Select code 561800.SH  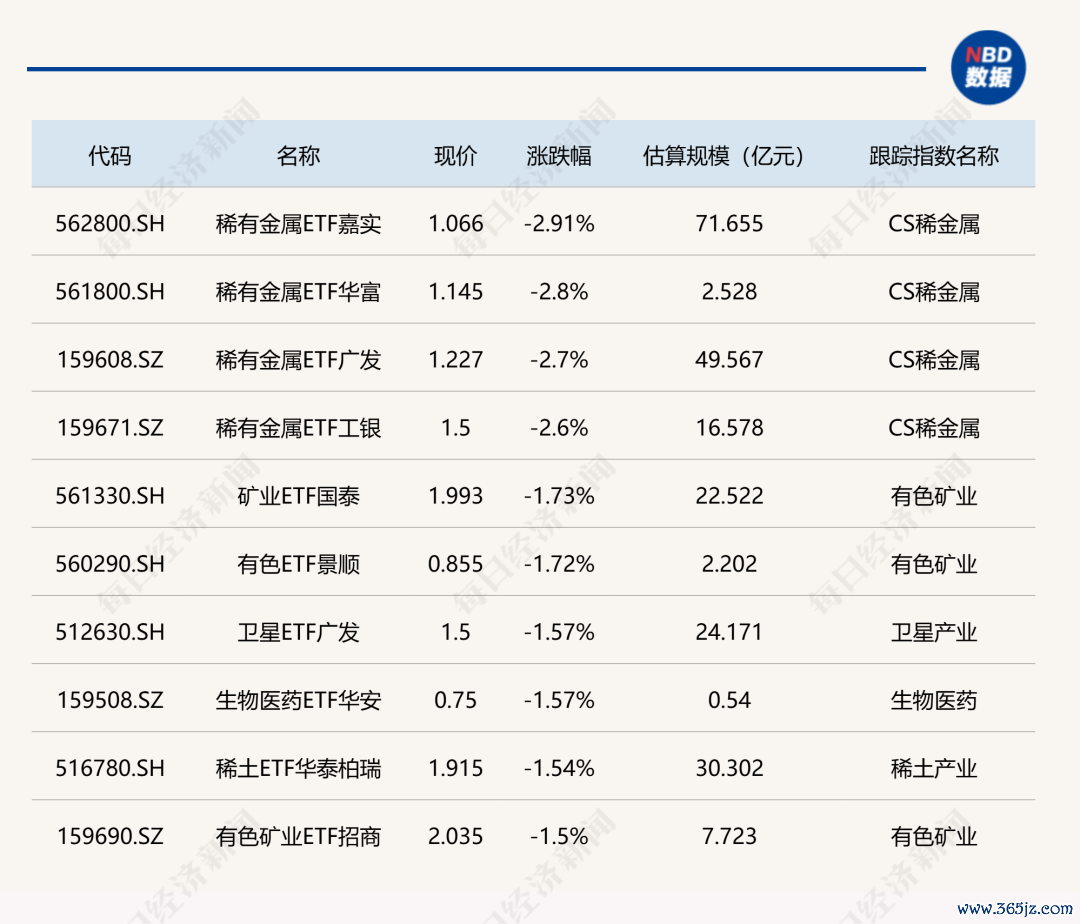coord(110,292)
